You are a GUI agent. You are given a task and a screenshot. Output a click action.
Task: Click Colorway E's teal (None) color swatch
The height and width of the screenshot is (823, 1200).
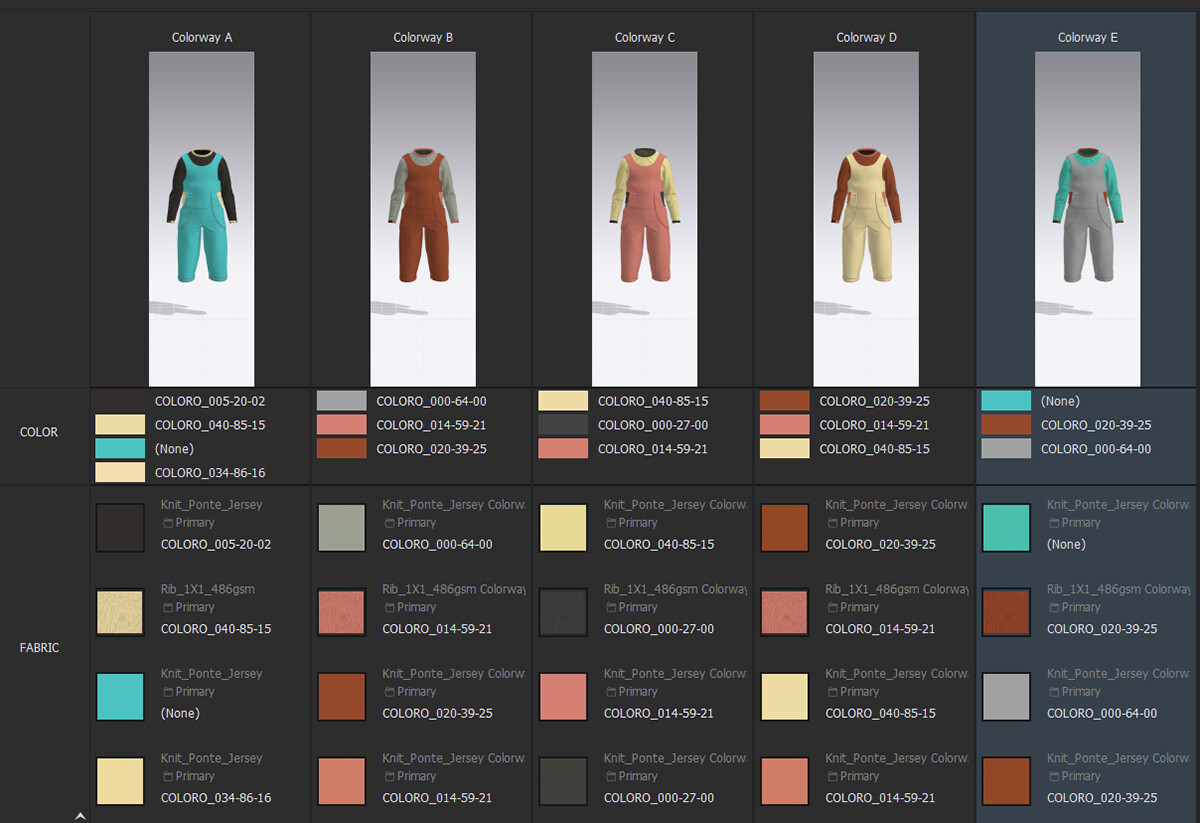pyautogui.click(x=1006, y=401)
